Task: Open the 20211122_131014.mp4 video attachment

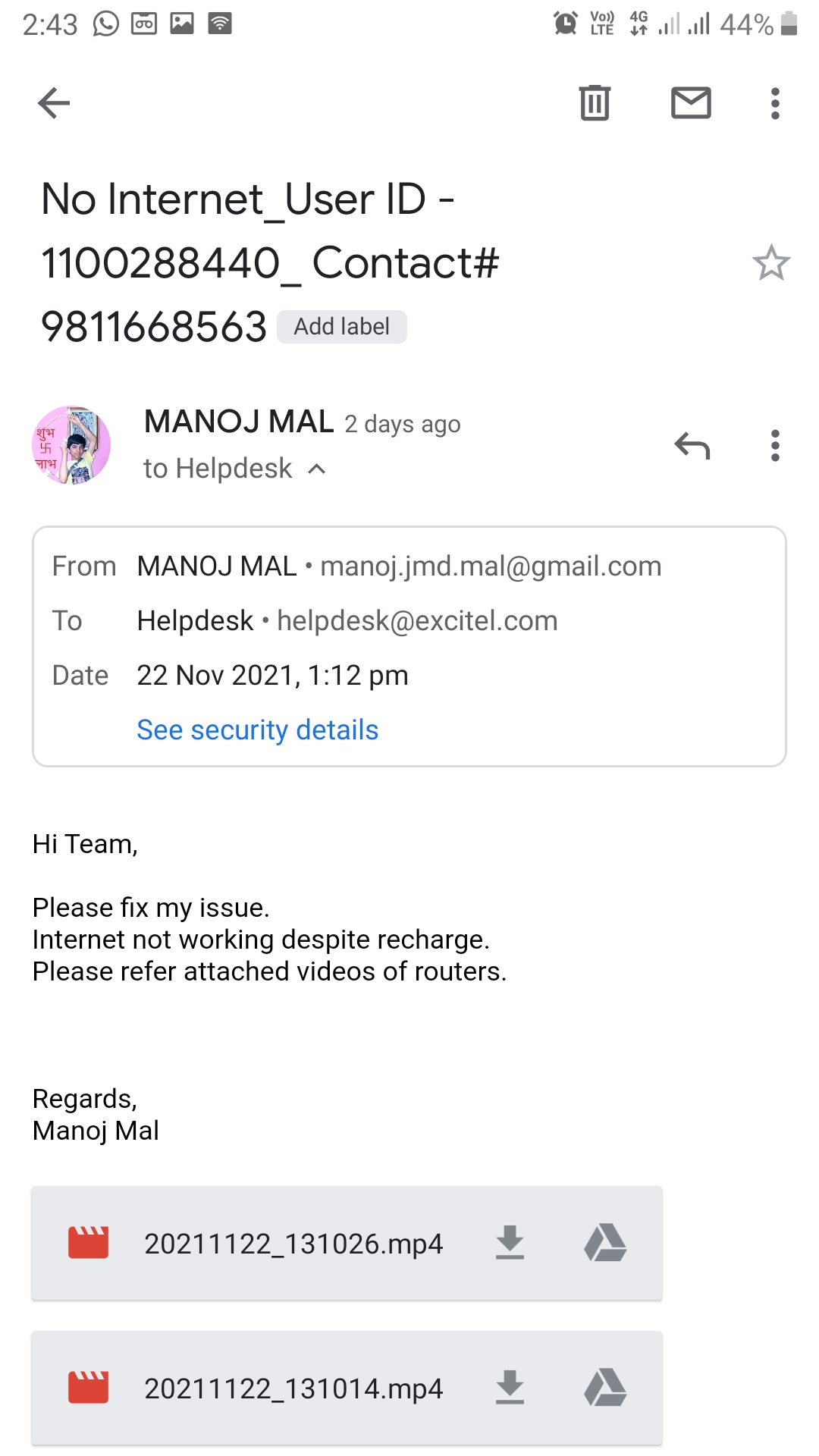Action: tap(293, 1389)
